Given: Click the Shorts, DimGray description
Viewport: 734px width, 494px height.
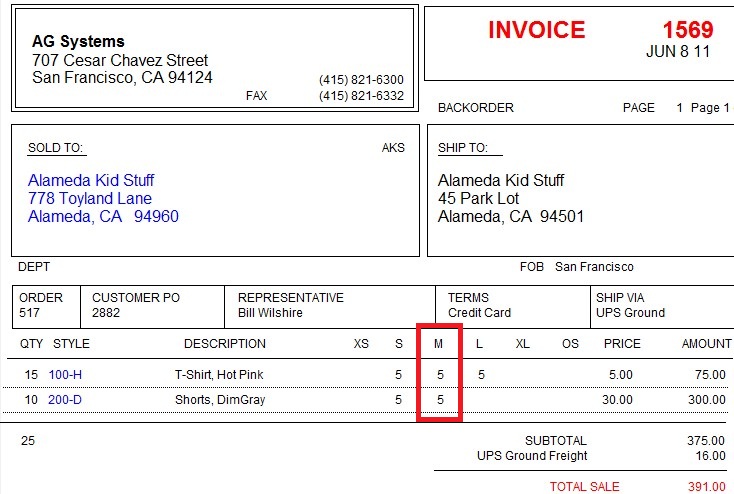Looking at the screenshot, I should (220, 399).
